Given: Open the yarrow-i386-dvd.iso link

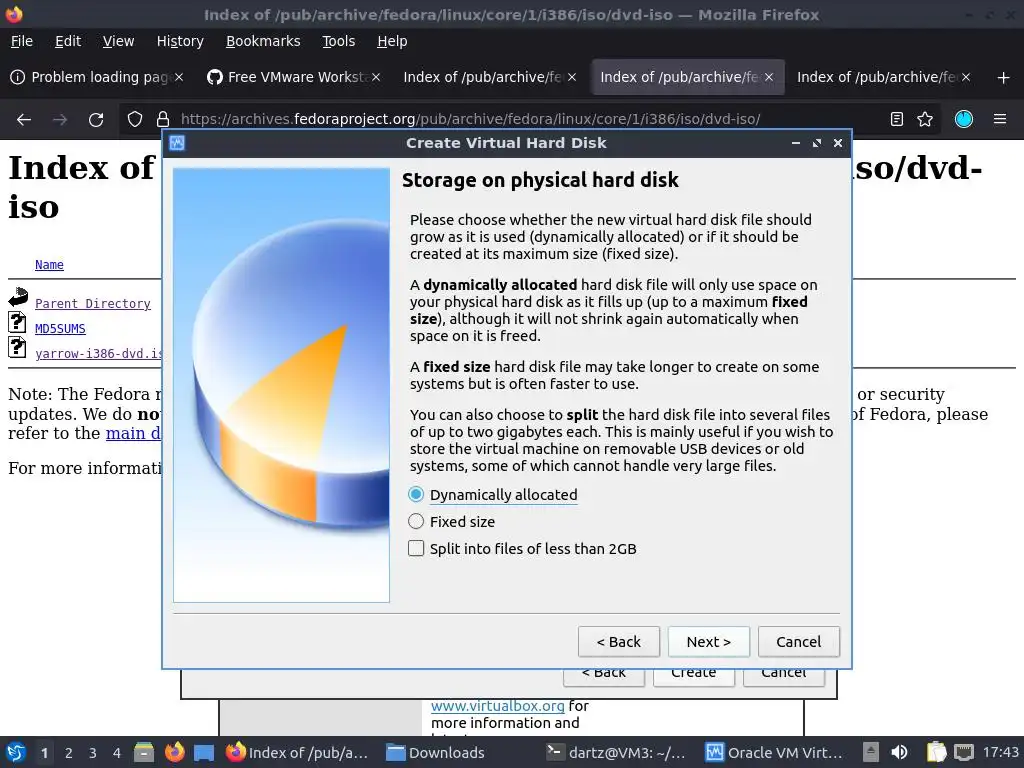Looking at the screenshot, I should point(98,353).
